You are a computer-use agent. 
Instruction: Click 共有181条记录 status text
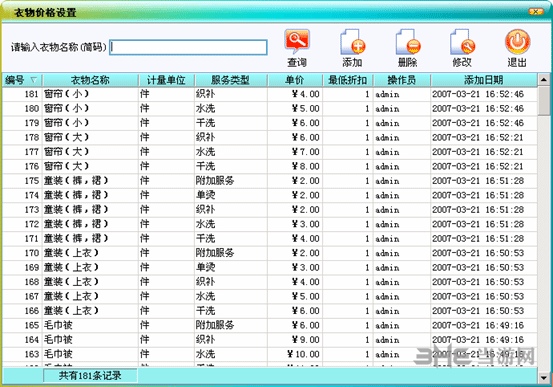coord(90,376)
